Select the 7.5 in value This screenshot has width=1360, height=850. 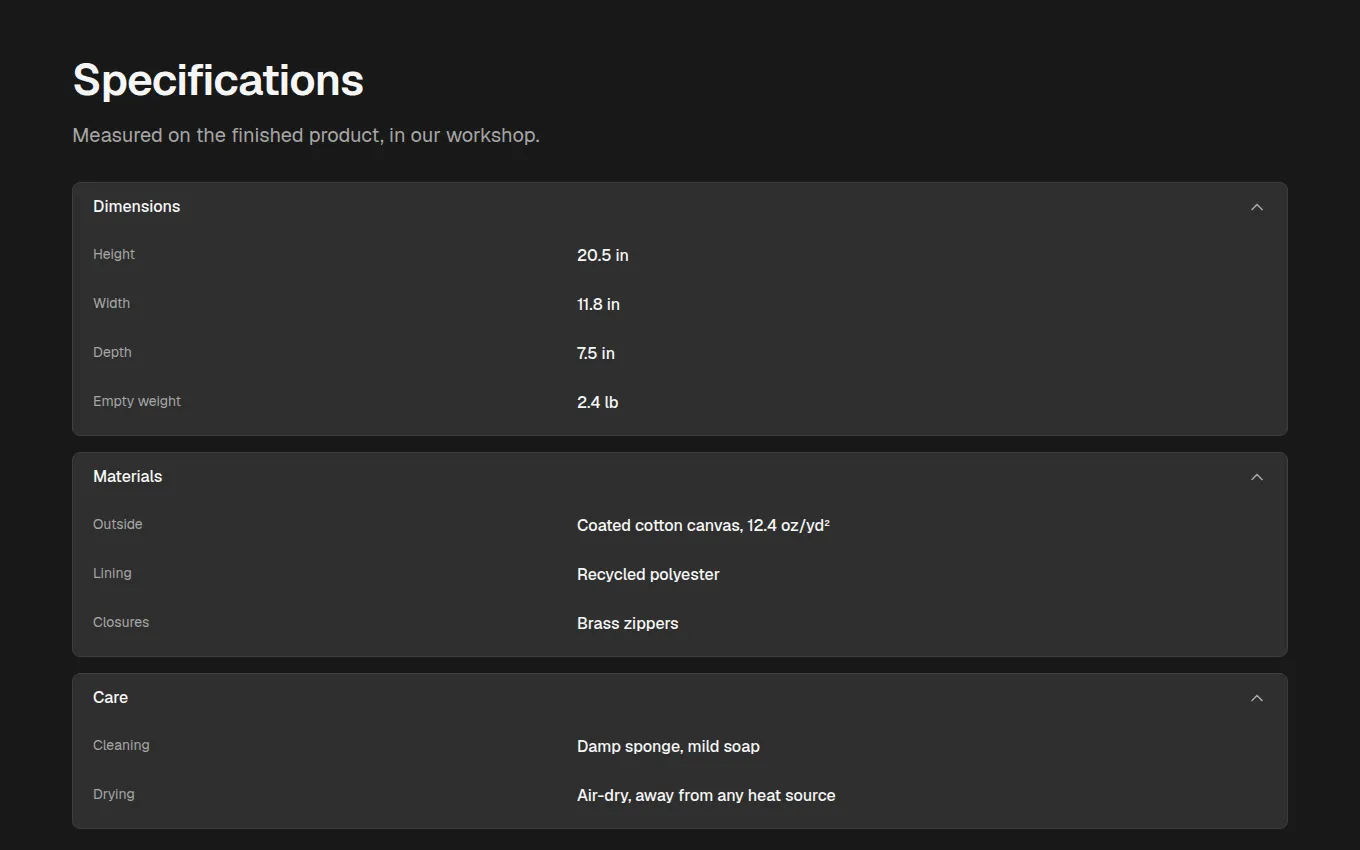tap(596, 353)
